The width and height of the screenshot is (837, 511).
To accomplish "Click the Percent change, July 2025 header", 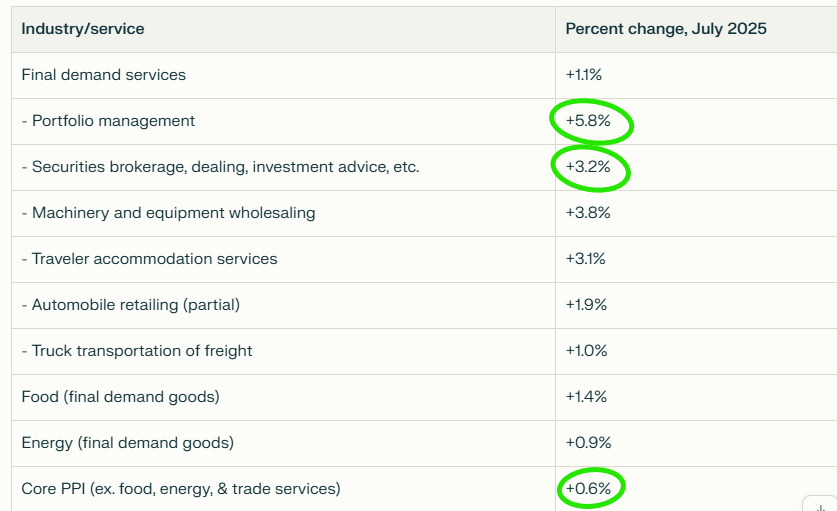I will 666,29.
